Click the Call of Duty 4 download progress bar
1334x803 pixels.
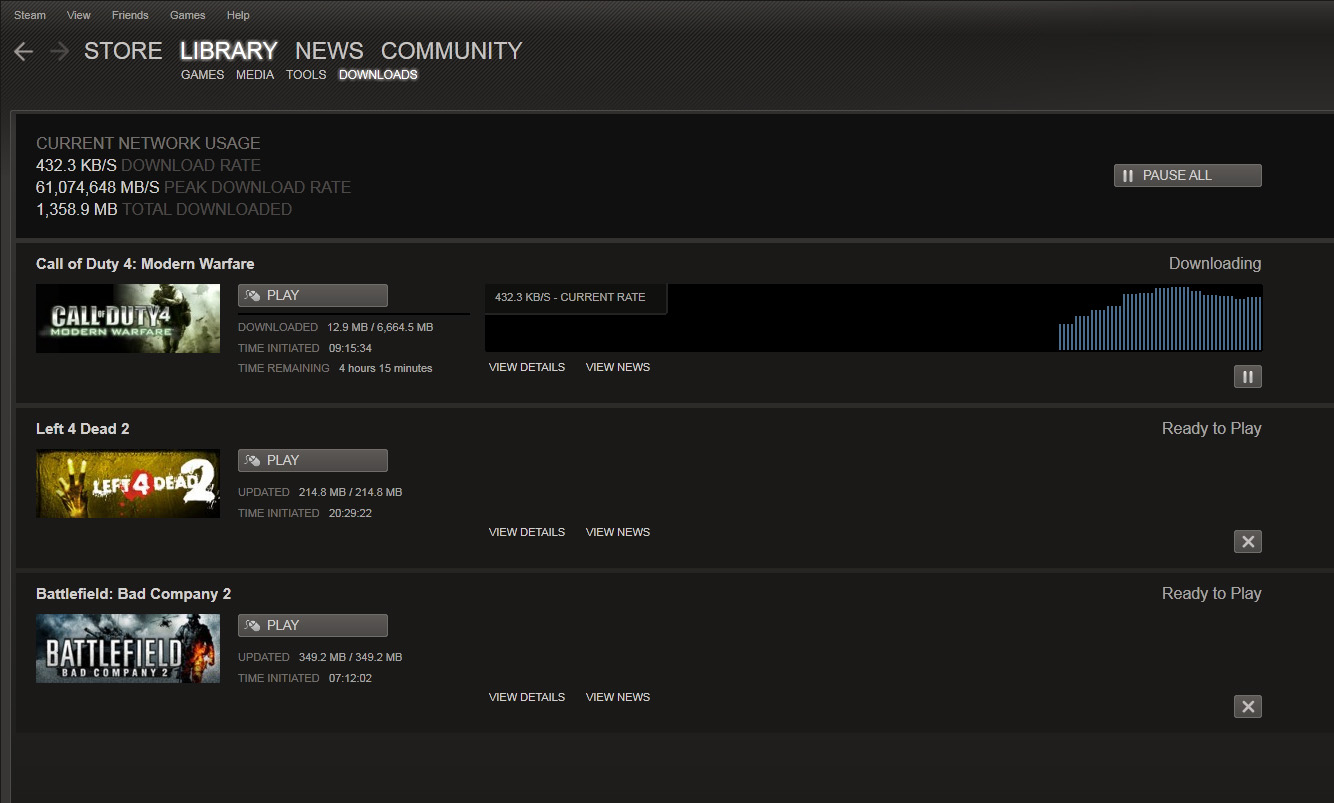354,313
